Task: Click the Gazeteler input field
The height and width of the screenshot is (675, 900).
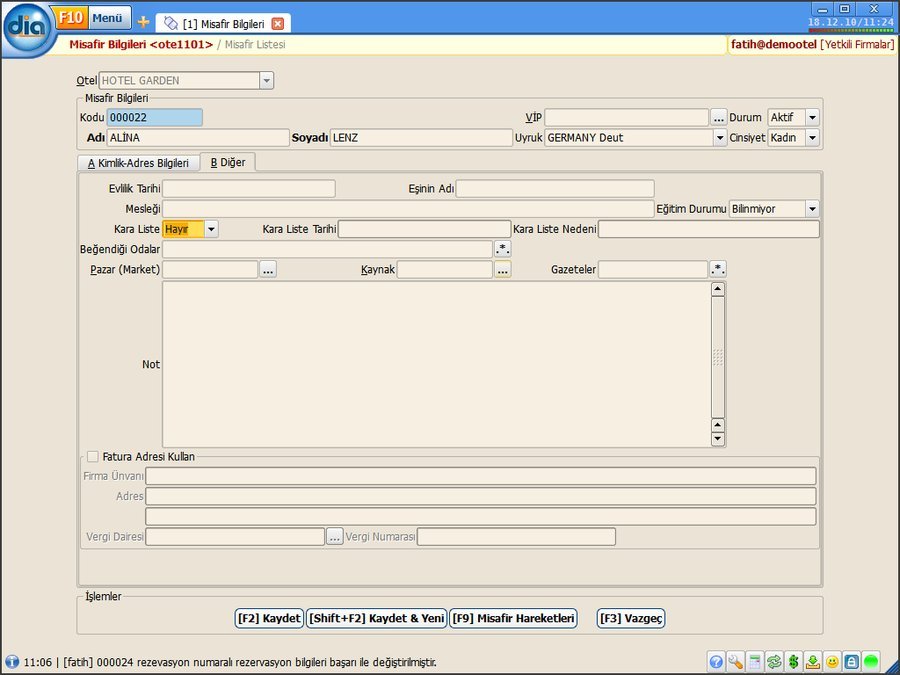Action: pyautogui.click(x=653, y=269)
